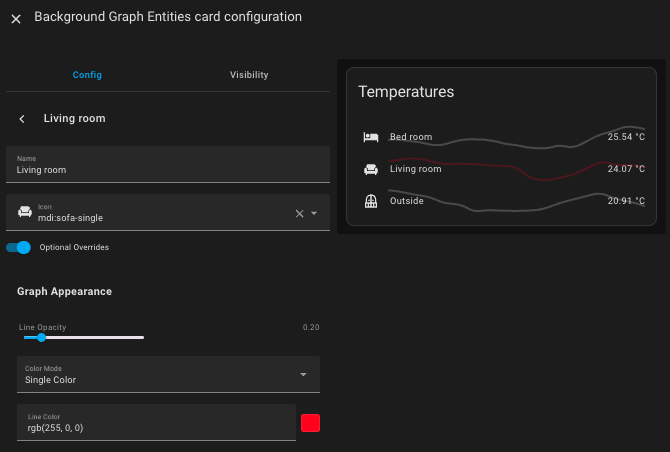Click the Bed room bed icon
Viewport: 670px width, 452px height.
[371, 137]
